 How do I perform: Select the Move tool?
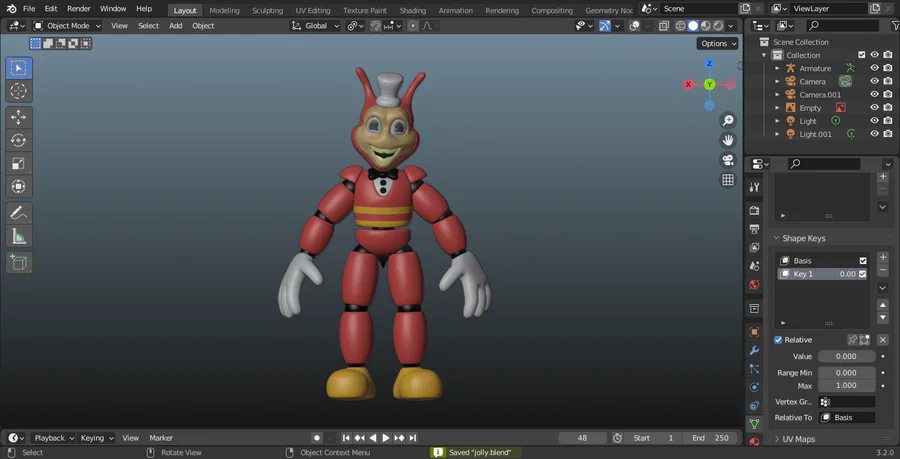[19, 117]
